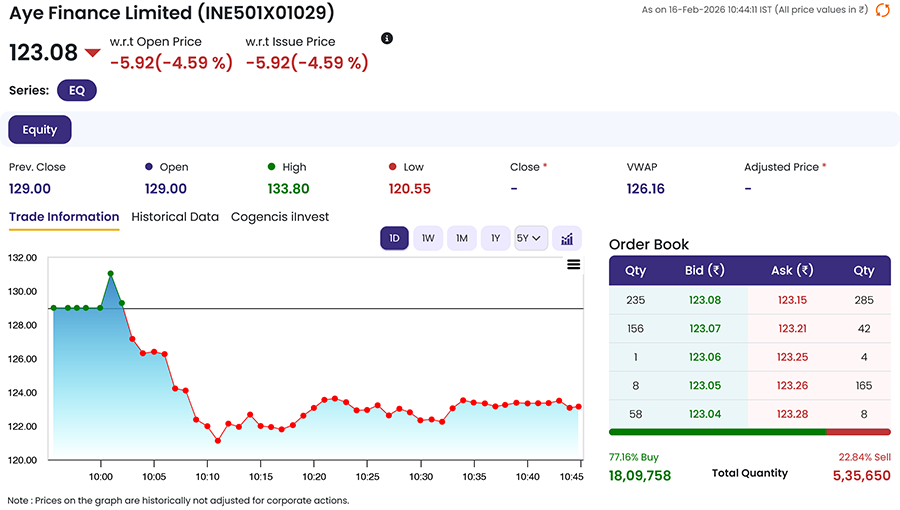900x510 pixels.
Task: Open the Historical Data tab
Action: 175,217
